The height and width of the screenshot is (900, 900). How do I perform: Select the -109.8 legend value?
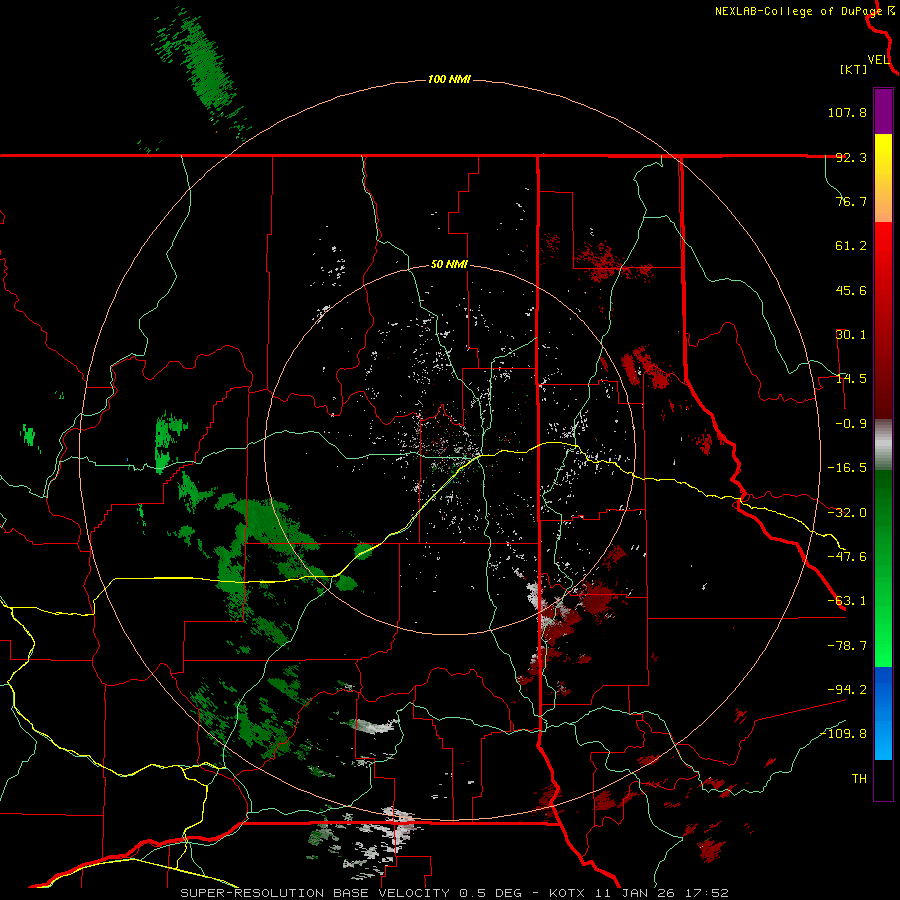coord(844,734)
